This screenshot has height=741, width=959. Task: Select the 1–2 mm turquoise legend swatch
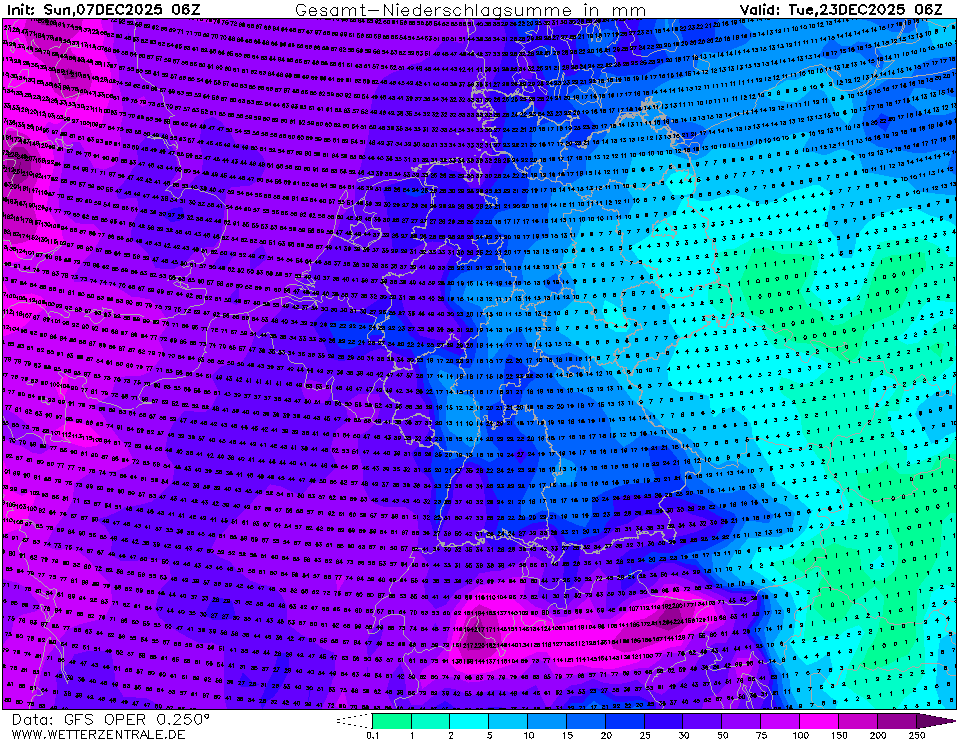click(430, 720)
